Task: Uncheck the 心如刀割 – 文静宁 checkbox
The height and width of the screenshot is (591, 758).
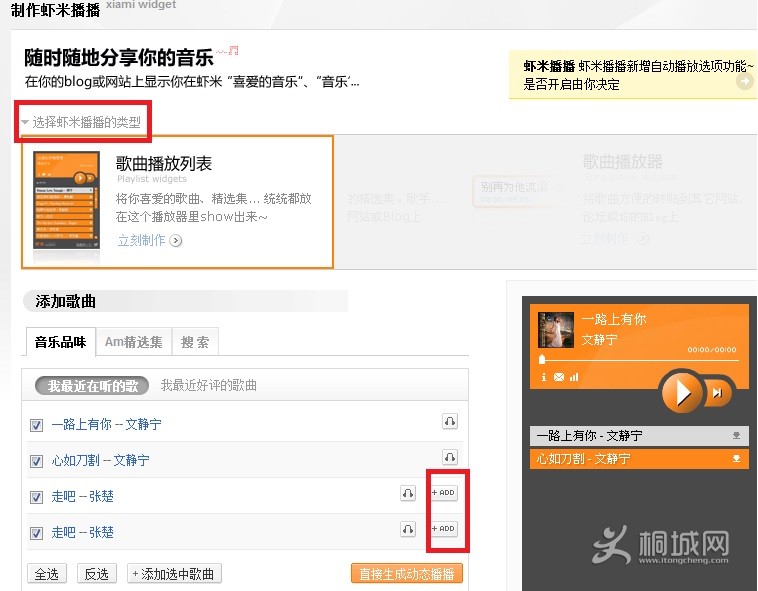Action: pyautogui.click(x=37, y=461)
